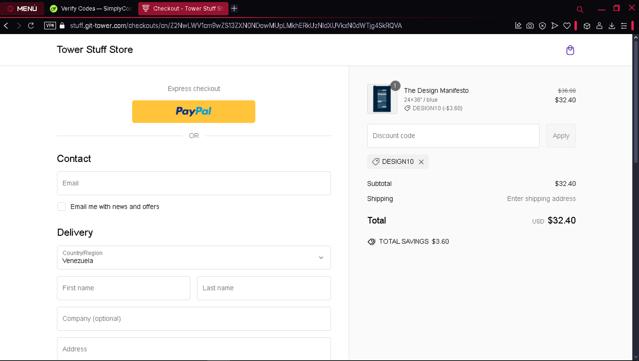The width and height of the screenshot is (639, 361).
Task: Click the VPN badge in the address bar
Action: tap(50, 26)
